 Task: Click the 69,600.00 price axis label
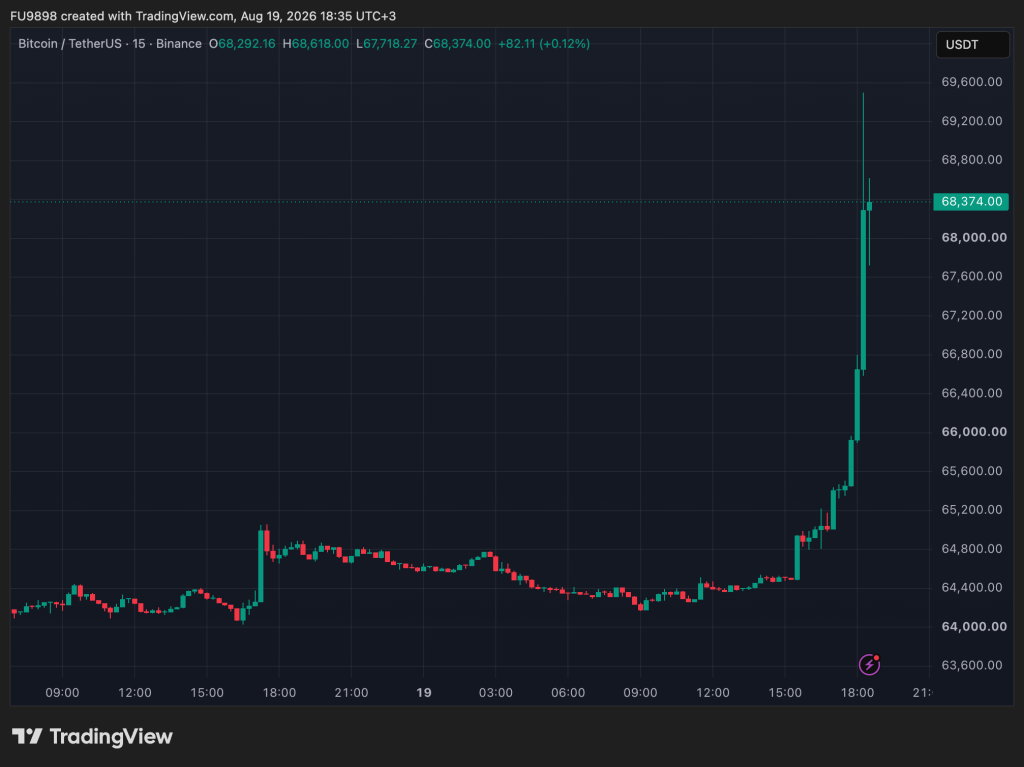[x=972, y=82]
